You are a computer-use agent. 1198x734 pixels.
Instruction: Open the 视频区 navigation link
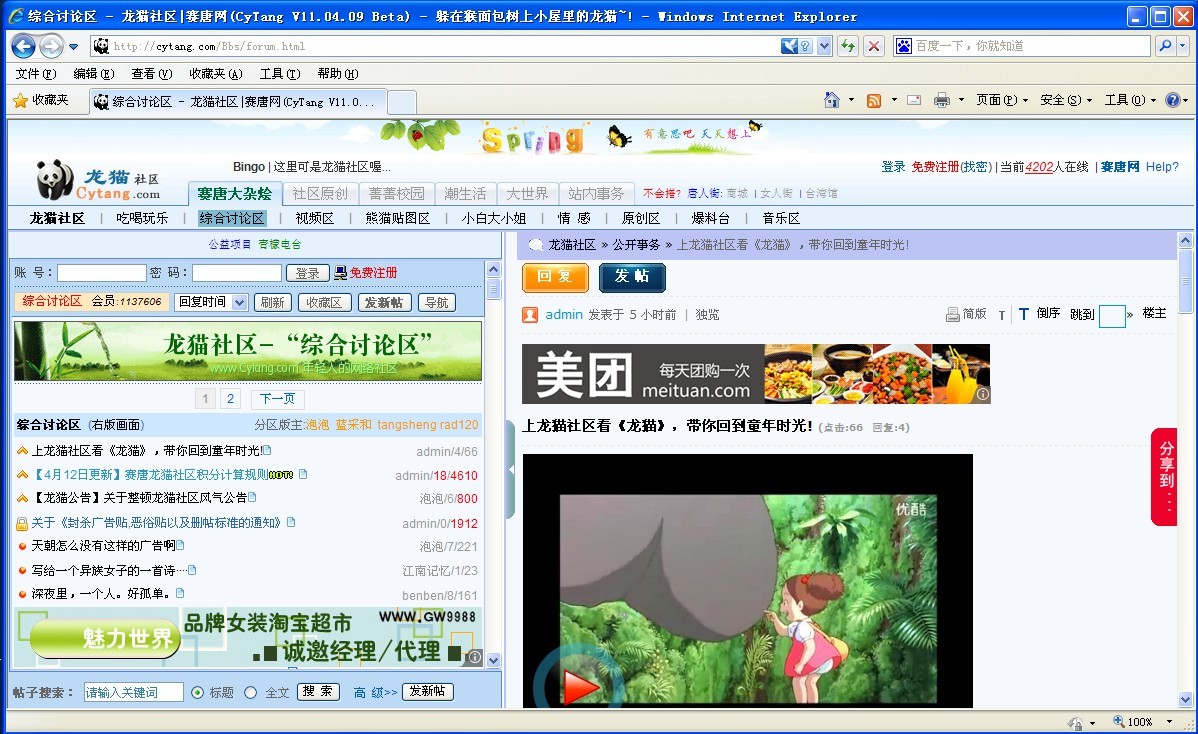tap(315, 218)
